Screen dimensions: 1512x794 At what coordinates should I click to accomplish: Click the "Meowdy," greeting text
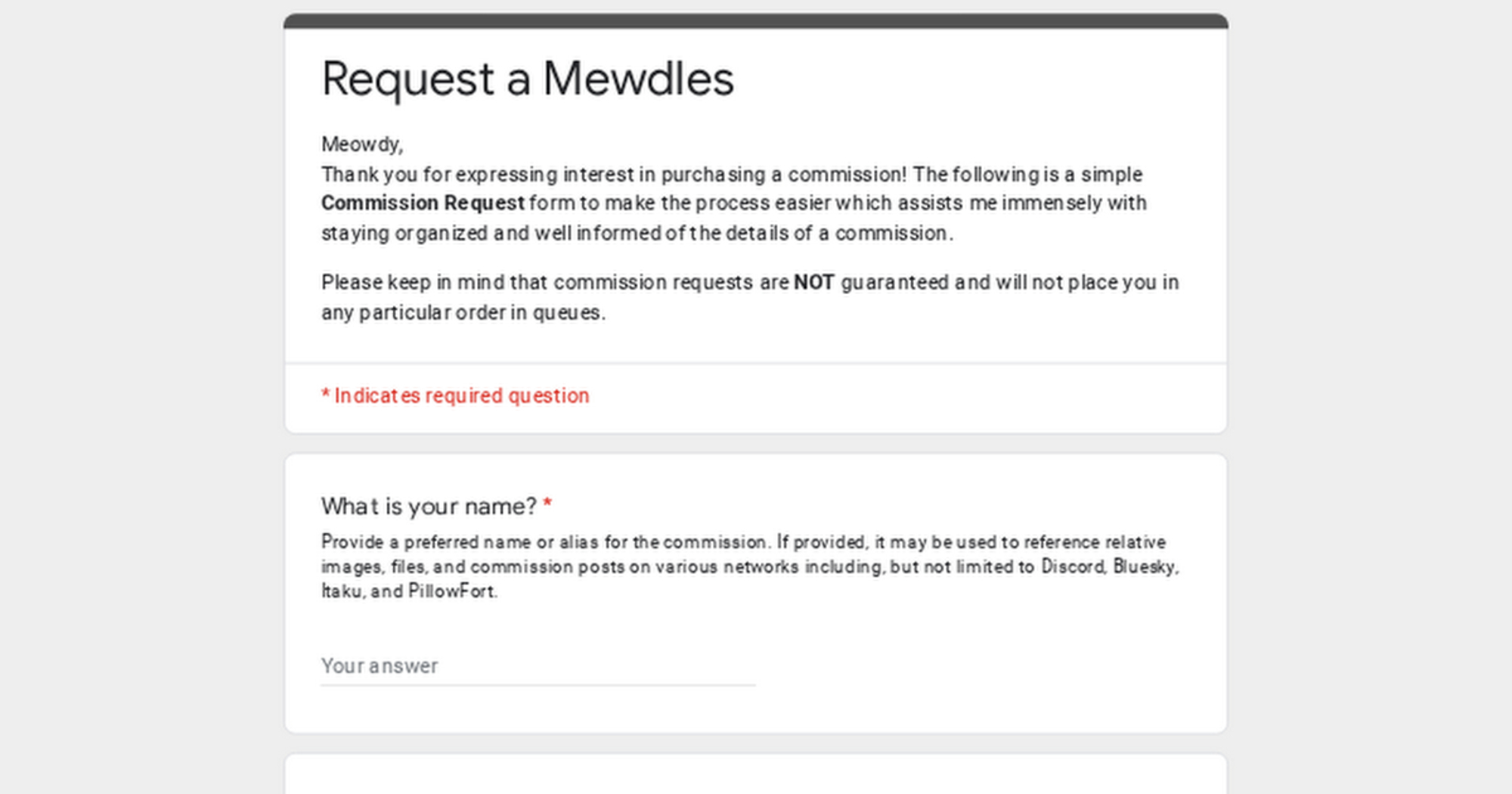(x=362, y=144)
